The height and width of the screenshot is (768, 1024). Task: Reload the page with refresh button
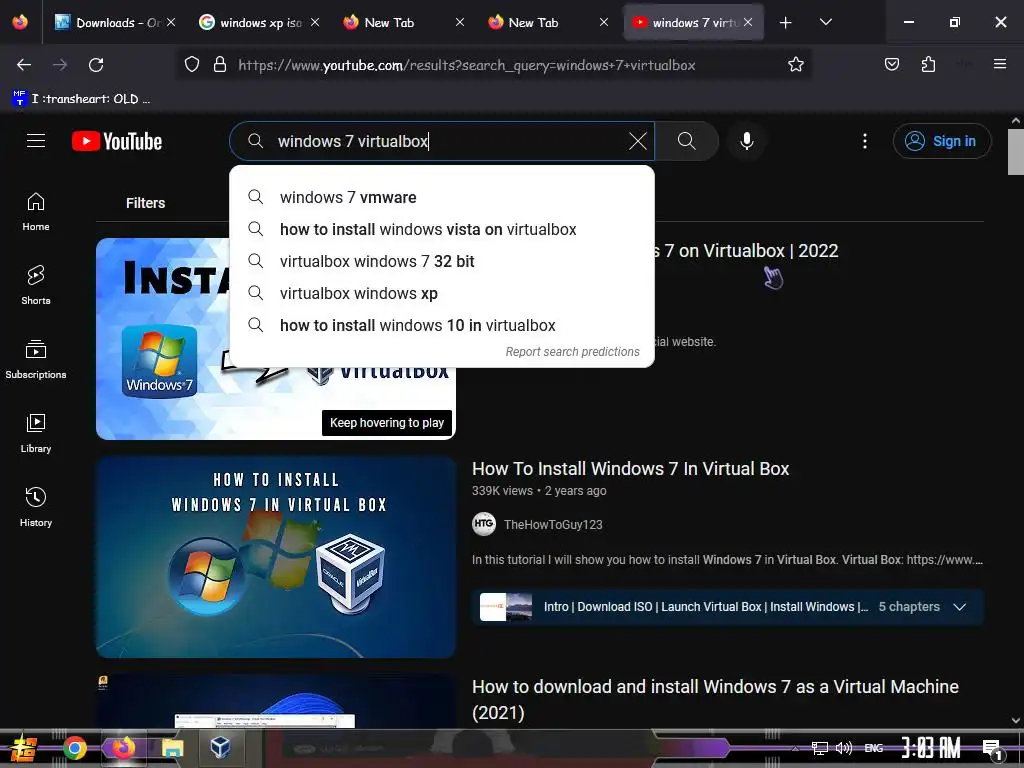96,65
